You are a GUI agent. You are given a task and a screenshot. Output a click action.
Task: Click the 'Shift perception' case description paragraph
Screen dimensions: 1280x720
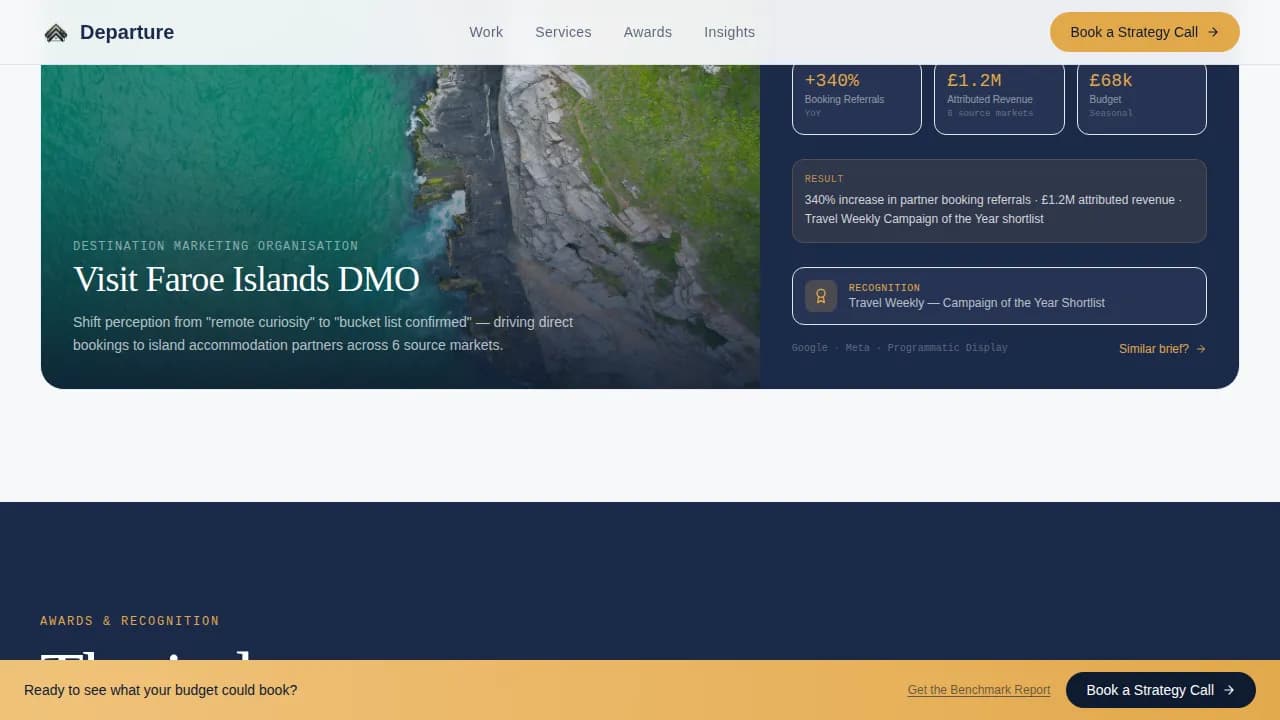pos(323,334)
